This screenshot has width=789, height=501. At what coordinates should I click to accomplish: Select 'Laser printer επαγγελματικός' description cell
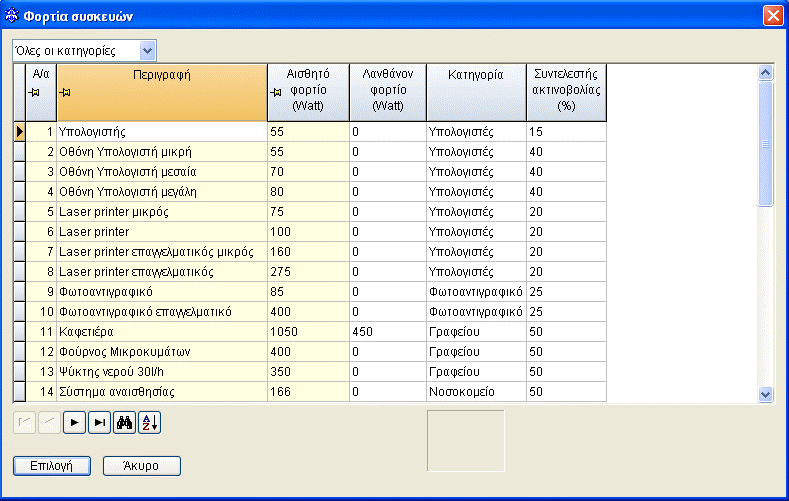click(162, 272)
